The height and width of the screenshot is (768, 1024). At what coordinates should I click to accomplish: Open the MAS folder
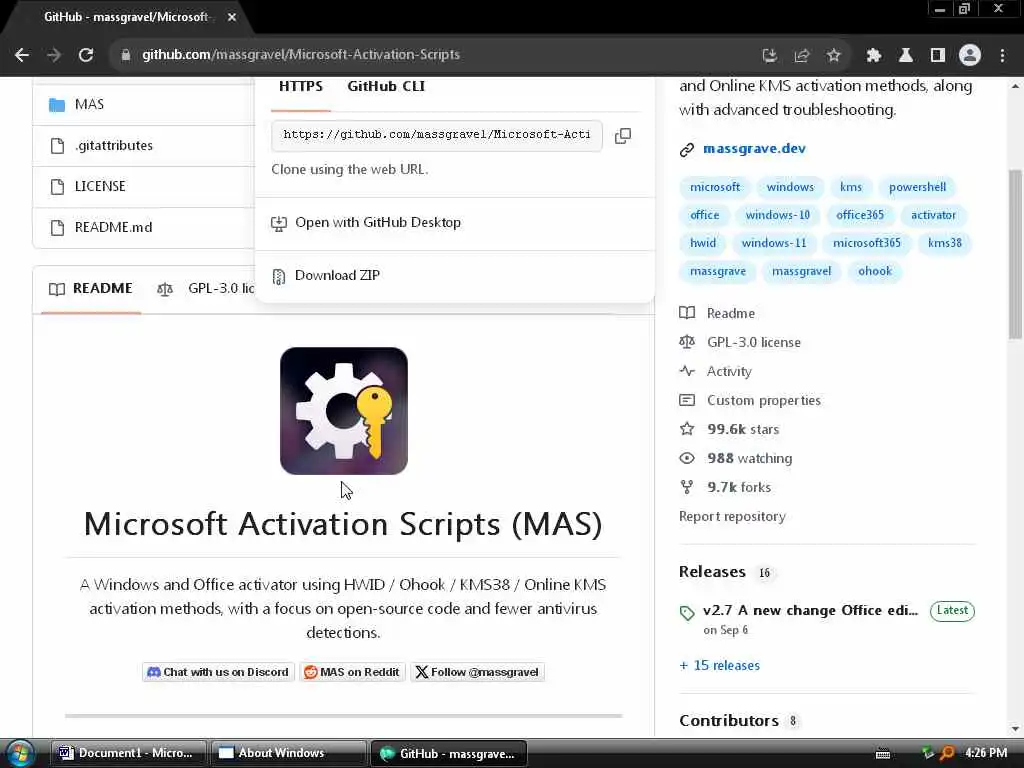[89, 104]
